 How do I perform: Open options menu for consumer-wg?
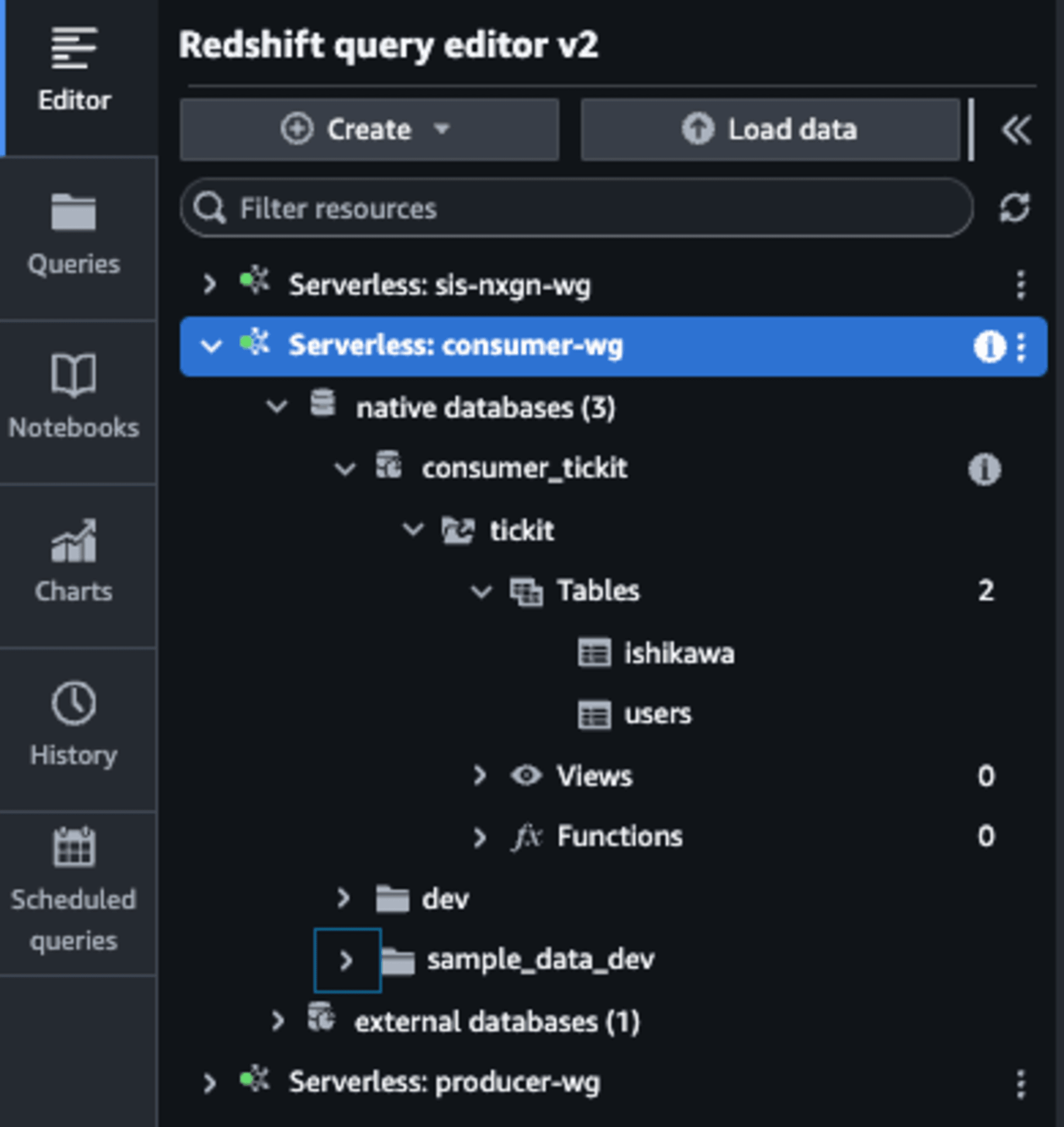[1021, 347]
